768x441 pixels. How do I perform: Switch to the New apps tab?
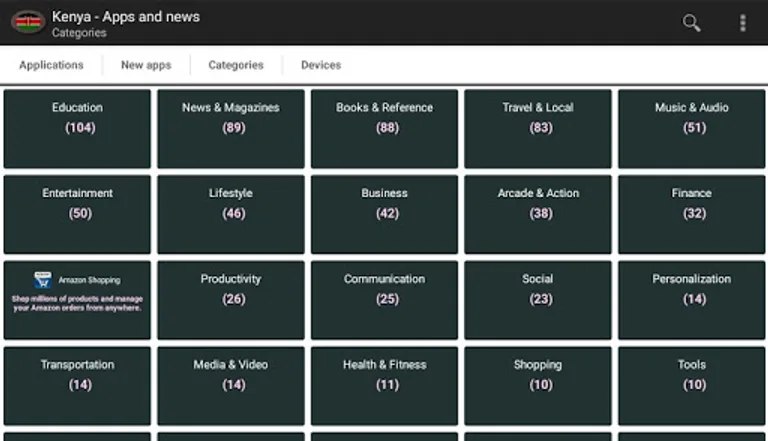[146, 65]
